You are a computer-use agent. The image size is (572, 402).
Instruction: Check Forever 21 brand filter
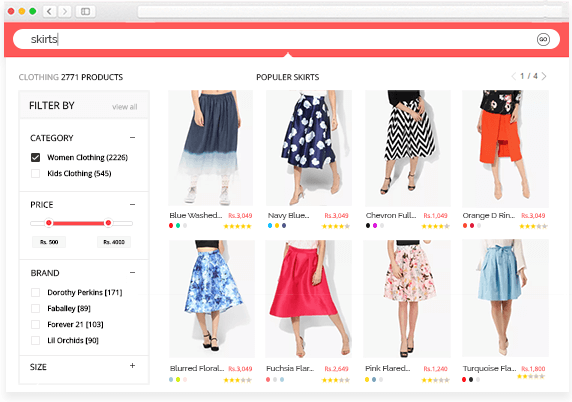tap(35, 324)
